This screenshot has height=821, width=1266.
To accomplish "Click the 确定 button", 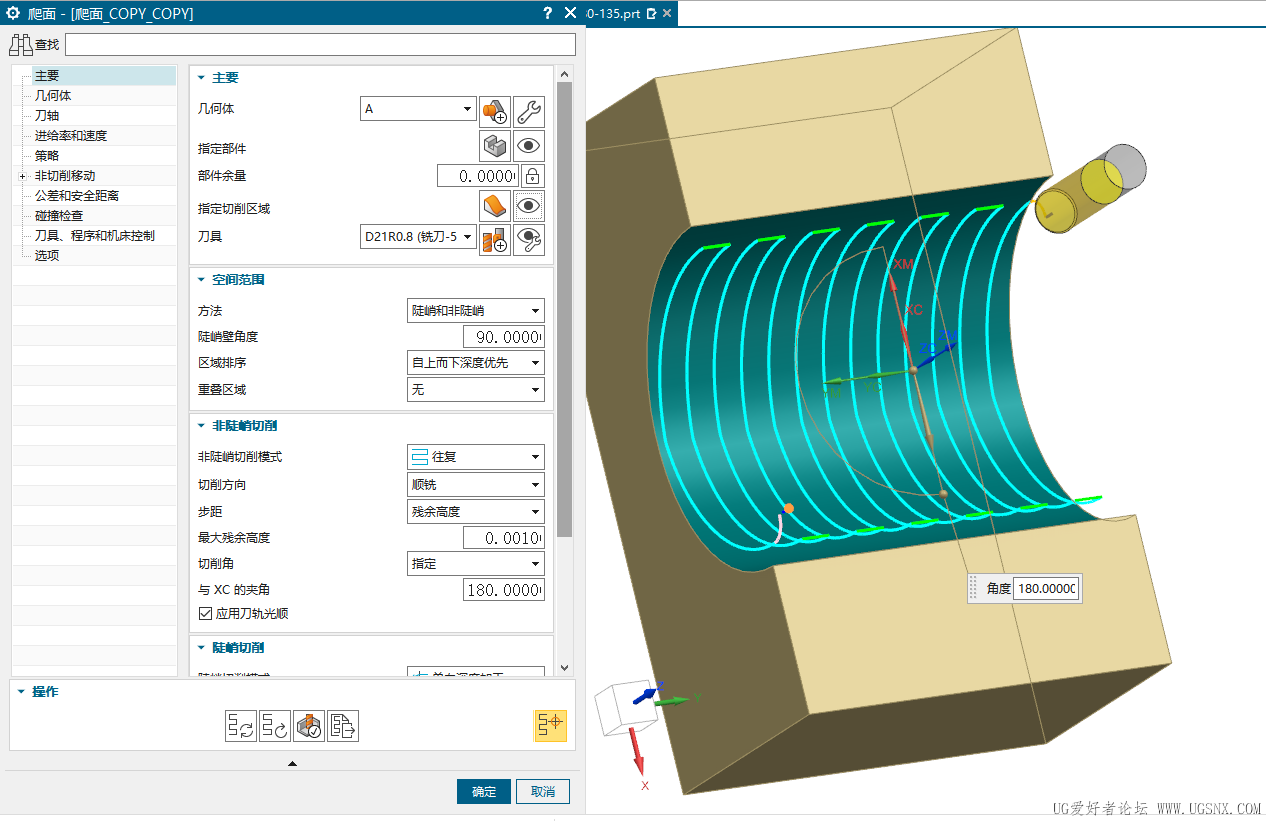I will pos(484,792).
